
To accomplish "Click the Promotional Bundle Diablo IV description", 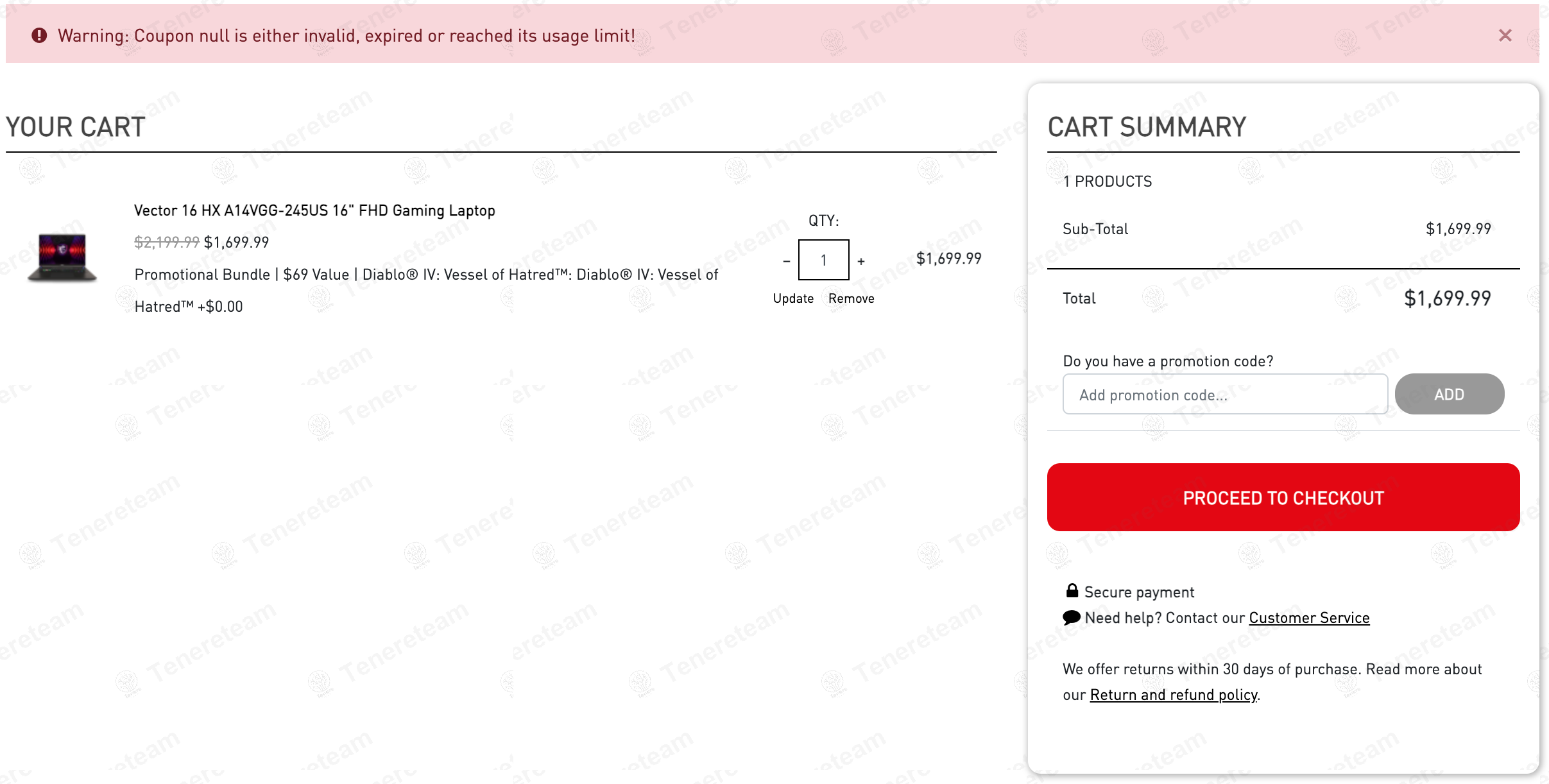I will [x=426, y=275].
